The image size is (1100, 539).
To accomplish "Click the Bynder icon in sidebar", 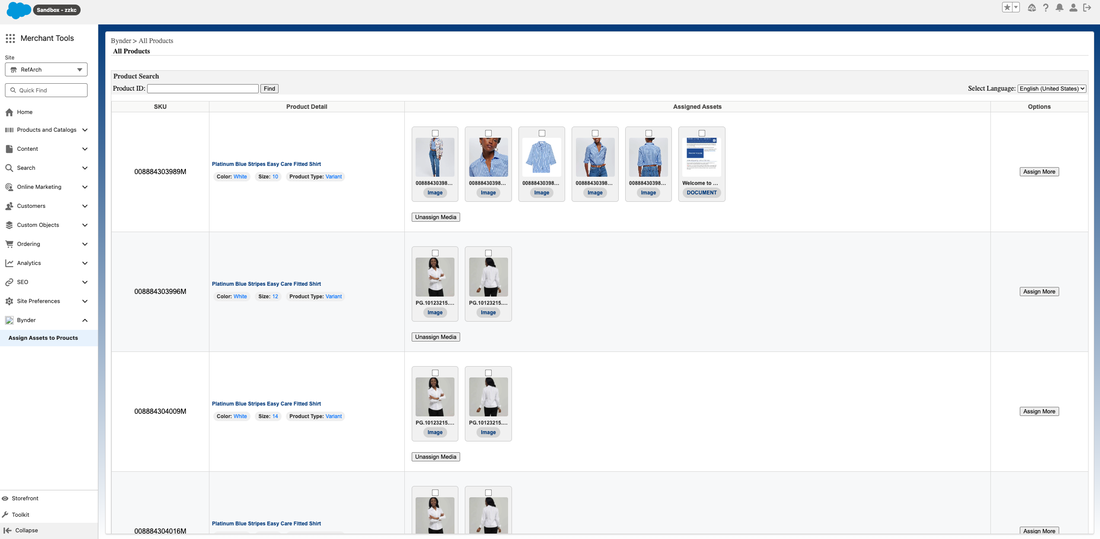I will pos(9,319).
